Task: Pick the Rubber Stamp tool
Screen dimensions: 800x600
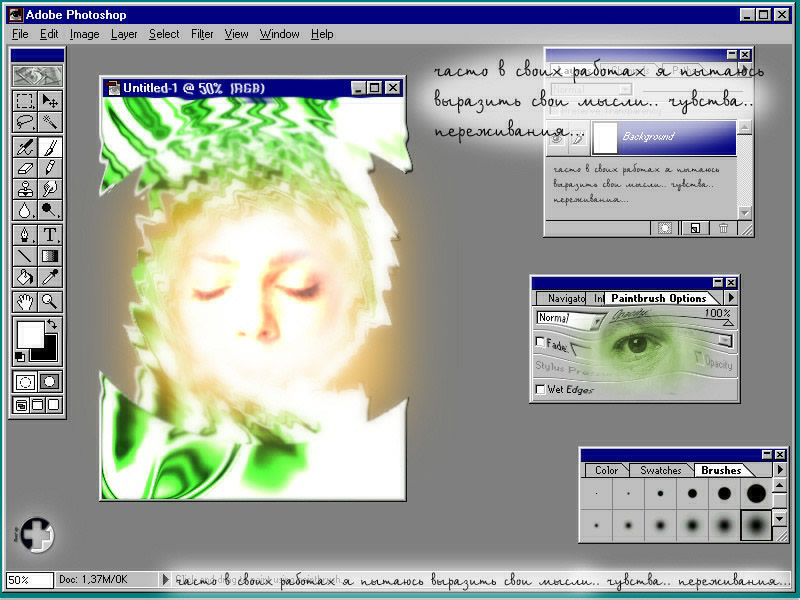Action: (x=26, y=189)
